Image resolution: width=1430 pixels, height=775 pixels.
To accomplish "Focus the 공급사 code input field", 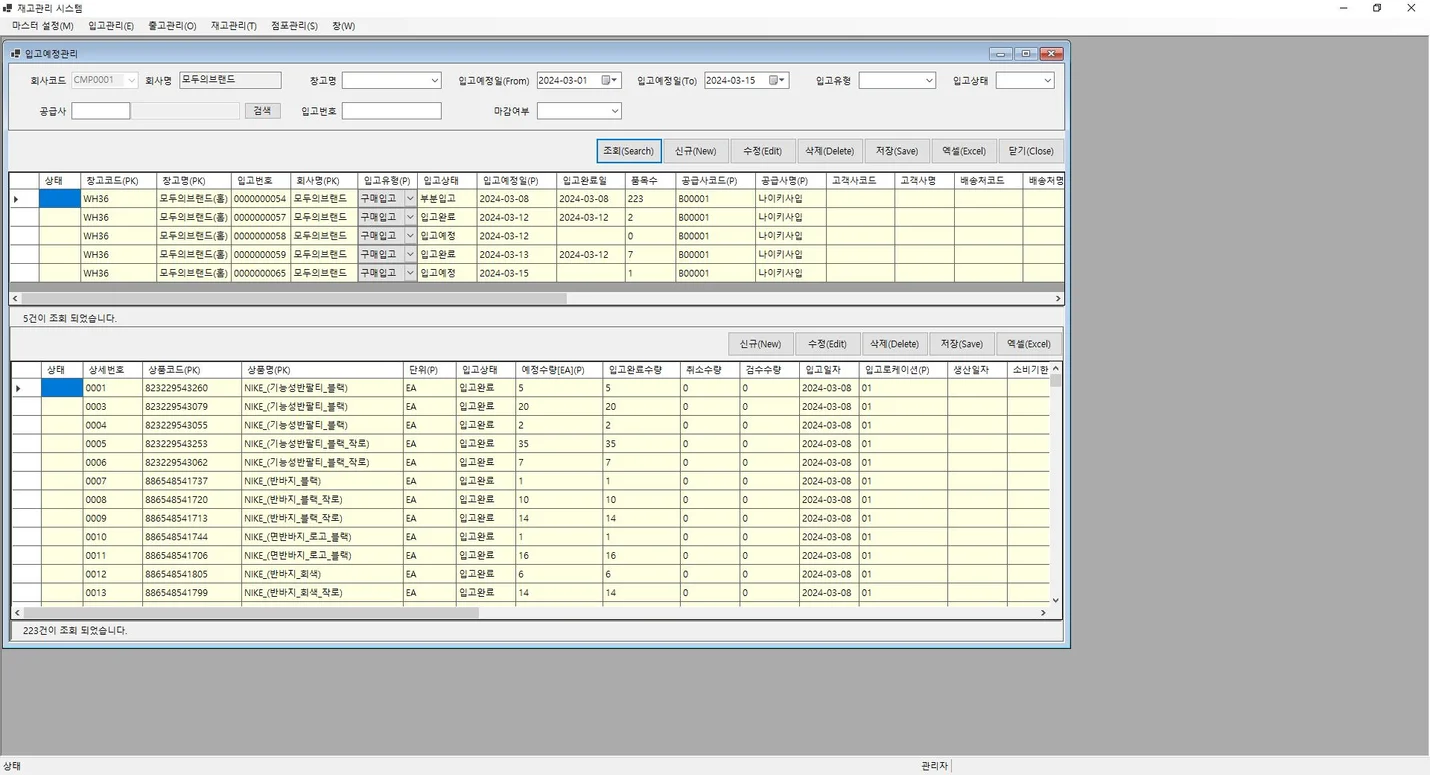I will pos(101,111).
